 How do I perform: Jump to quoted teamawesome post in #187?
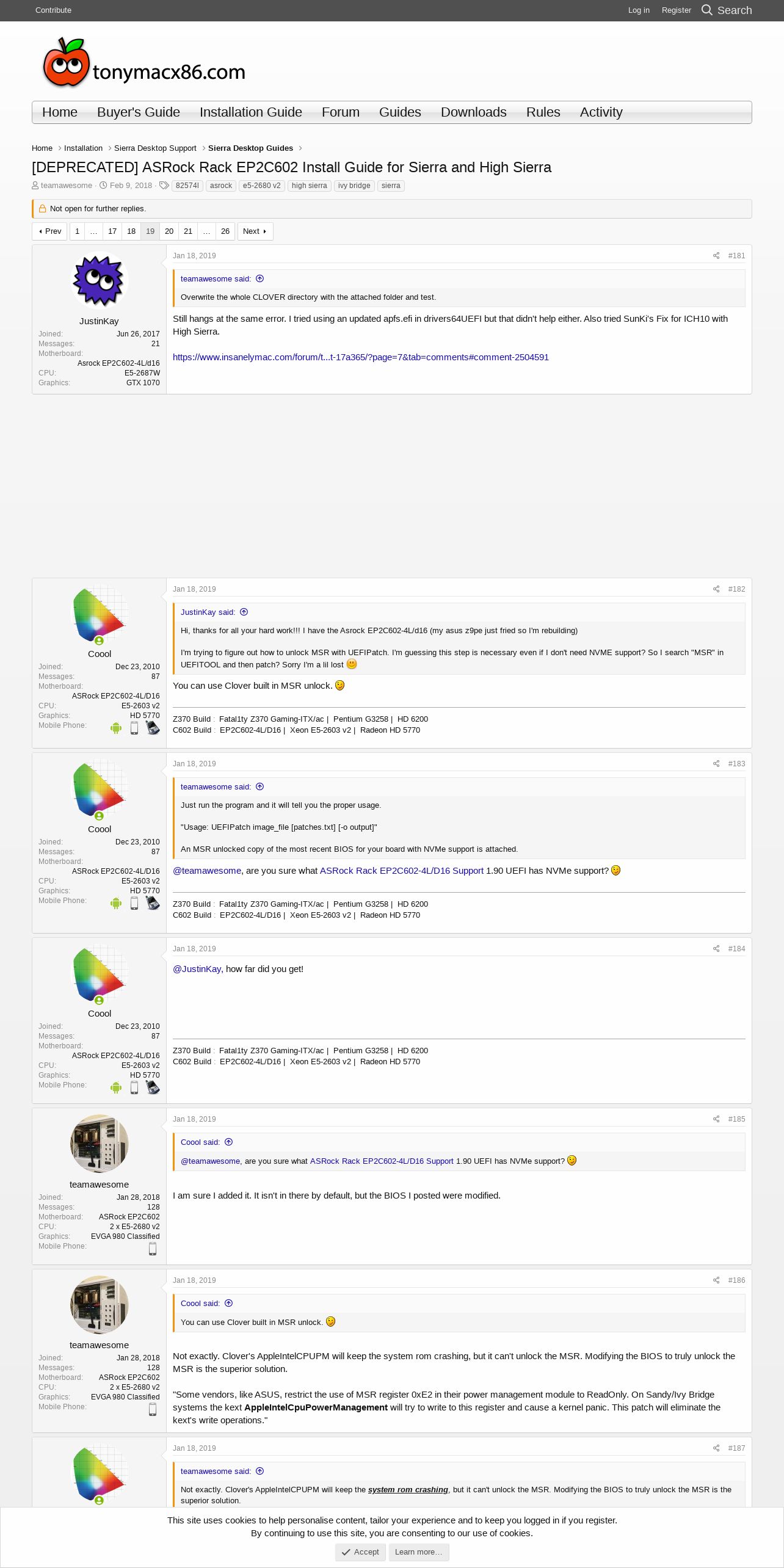click(x=260, y=1471)
